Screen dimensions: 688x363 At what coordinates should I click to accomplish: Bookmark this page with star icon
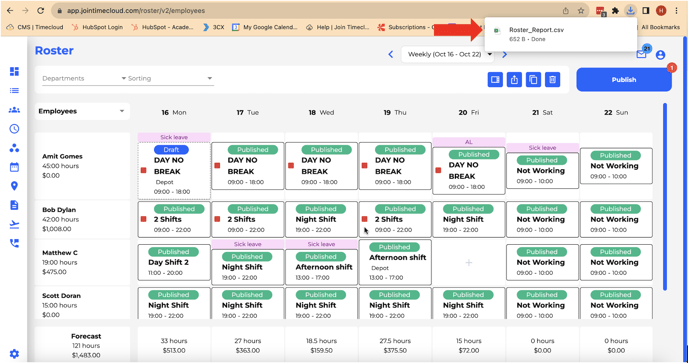(581, 11)
